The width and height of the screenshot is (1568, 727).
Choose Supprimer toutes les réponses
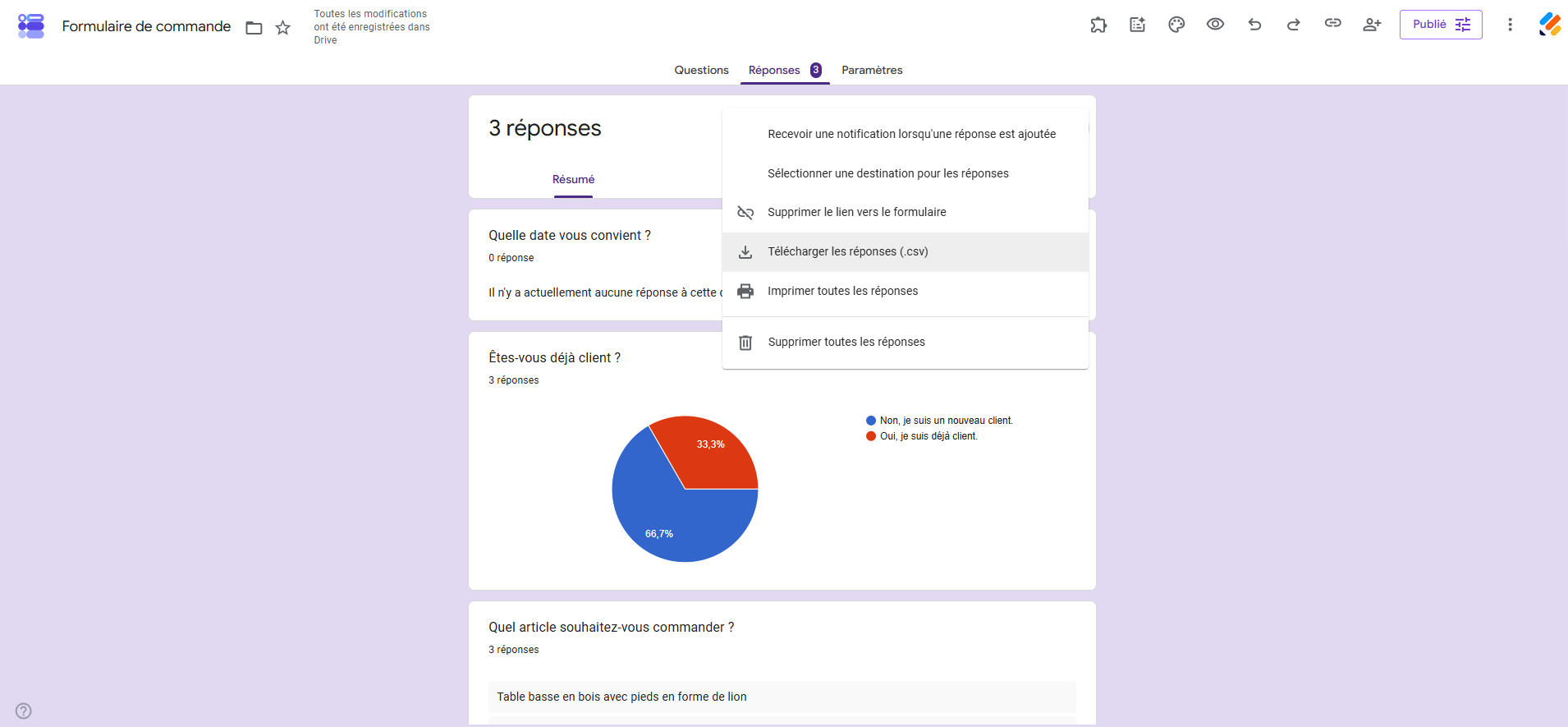905,342
